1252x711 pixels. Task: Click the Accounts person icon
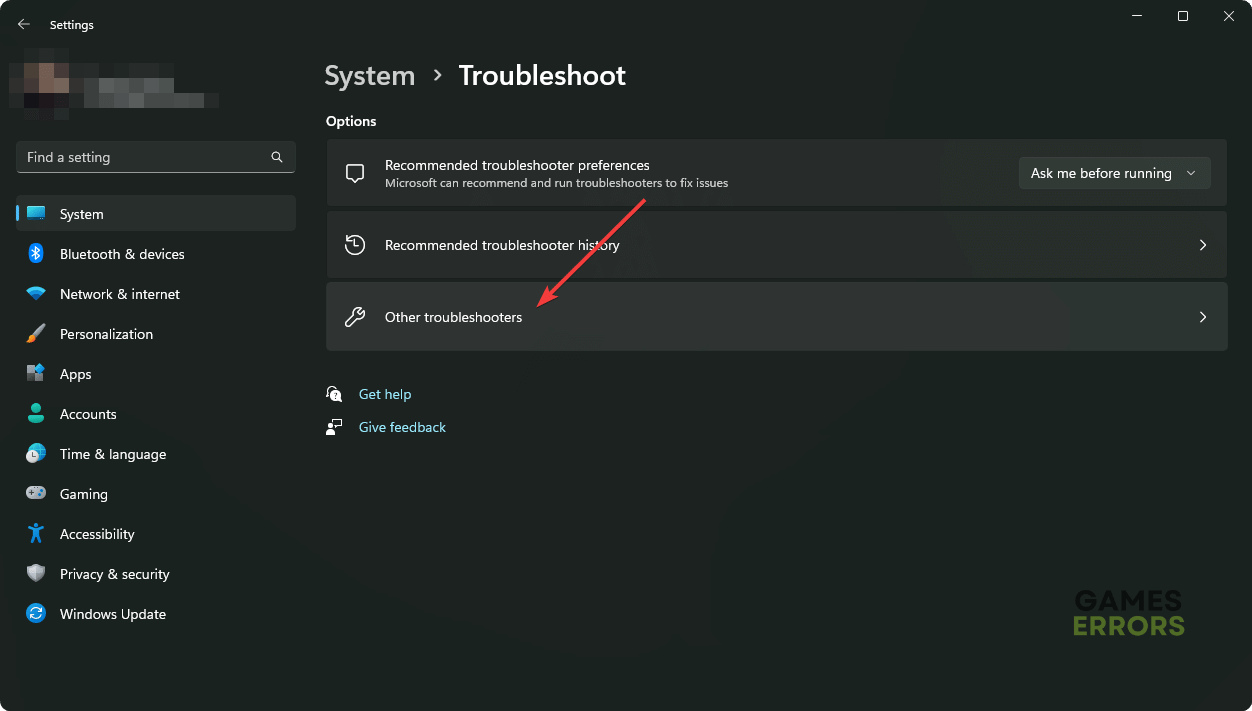point(36,414)
